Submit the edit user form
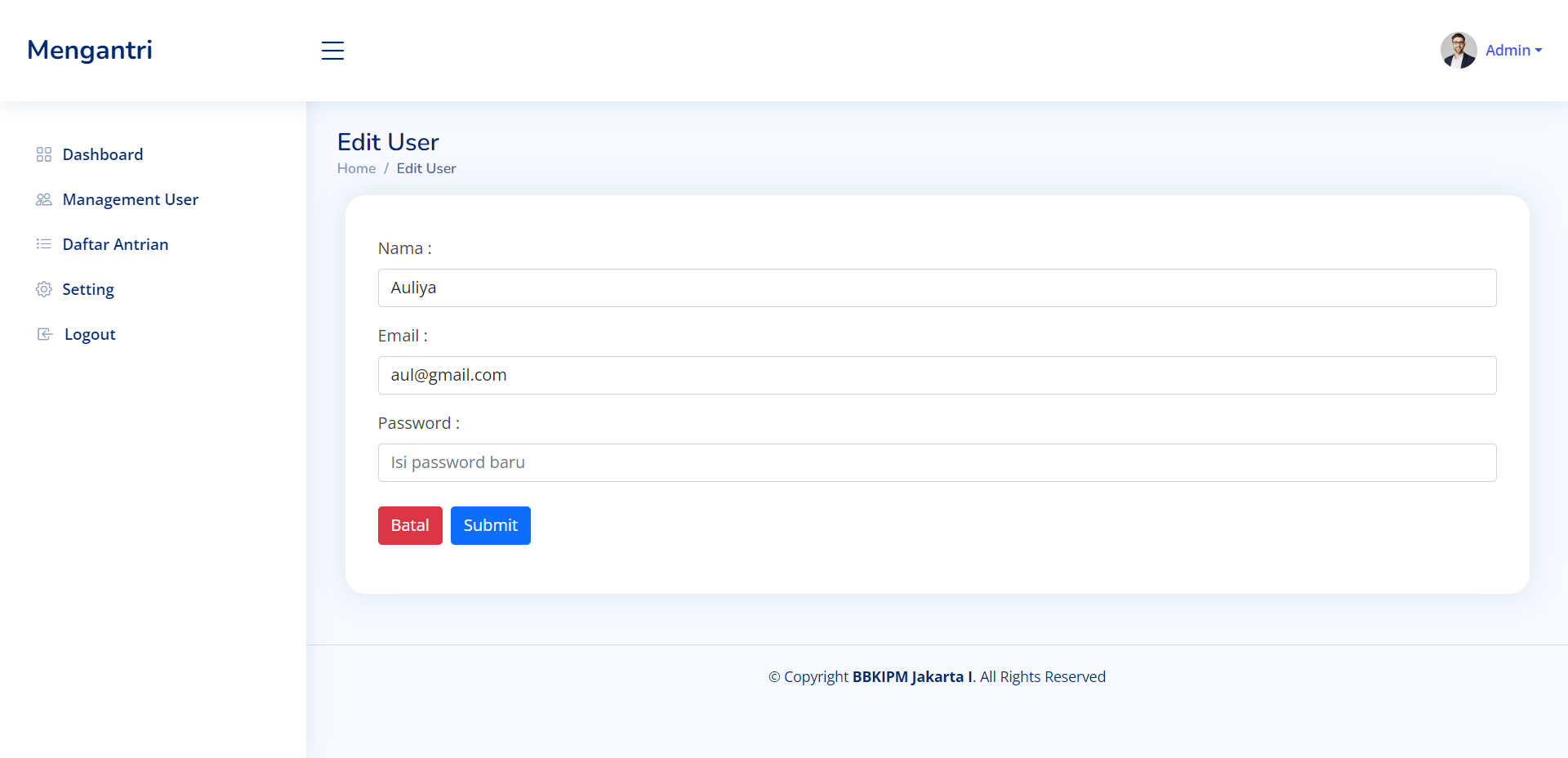 click(x=491, y=525)
